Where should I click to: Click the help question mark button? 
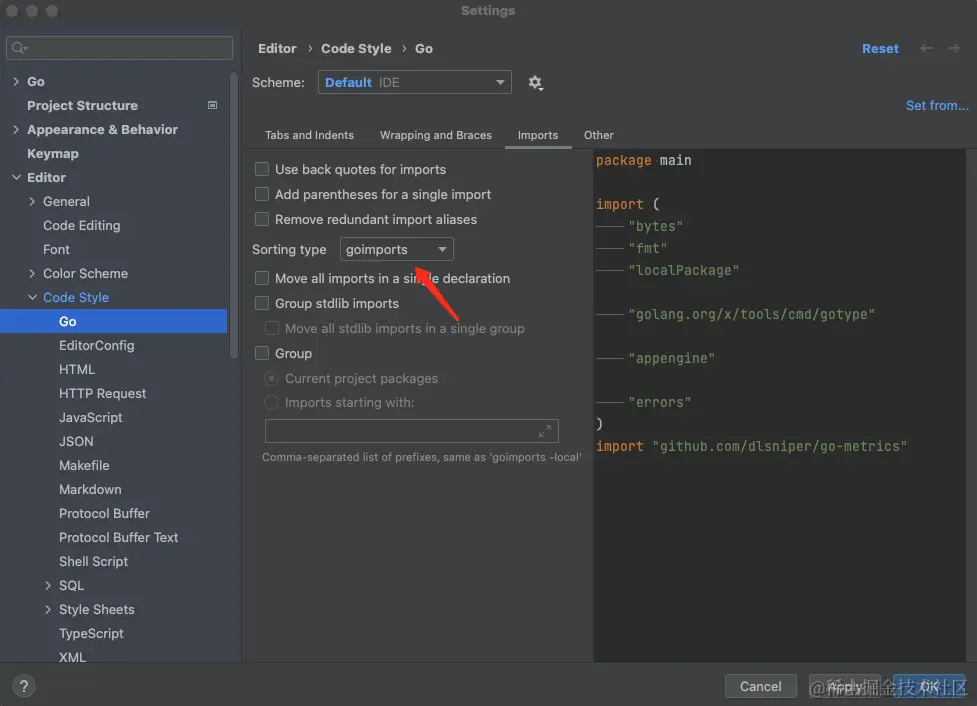click(24, 686)
